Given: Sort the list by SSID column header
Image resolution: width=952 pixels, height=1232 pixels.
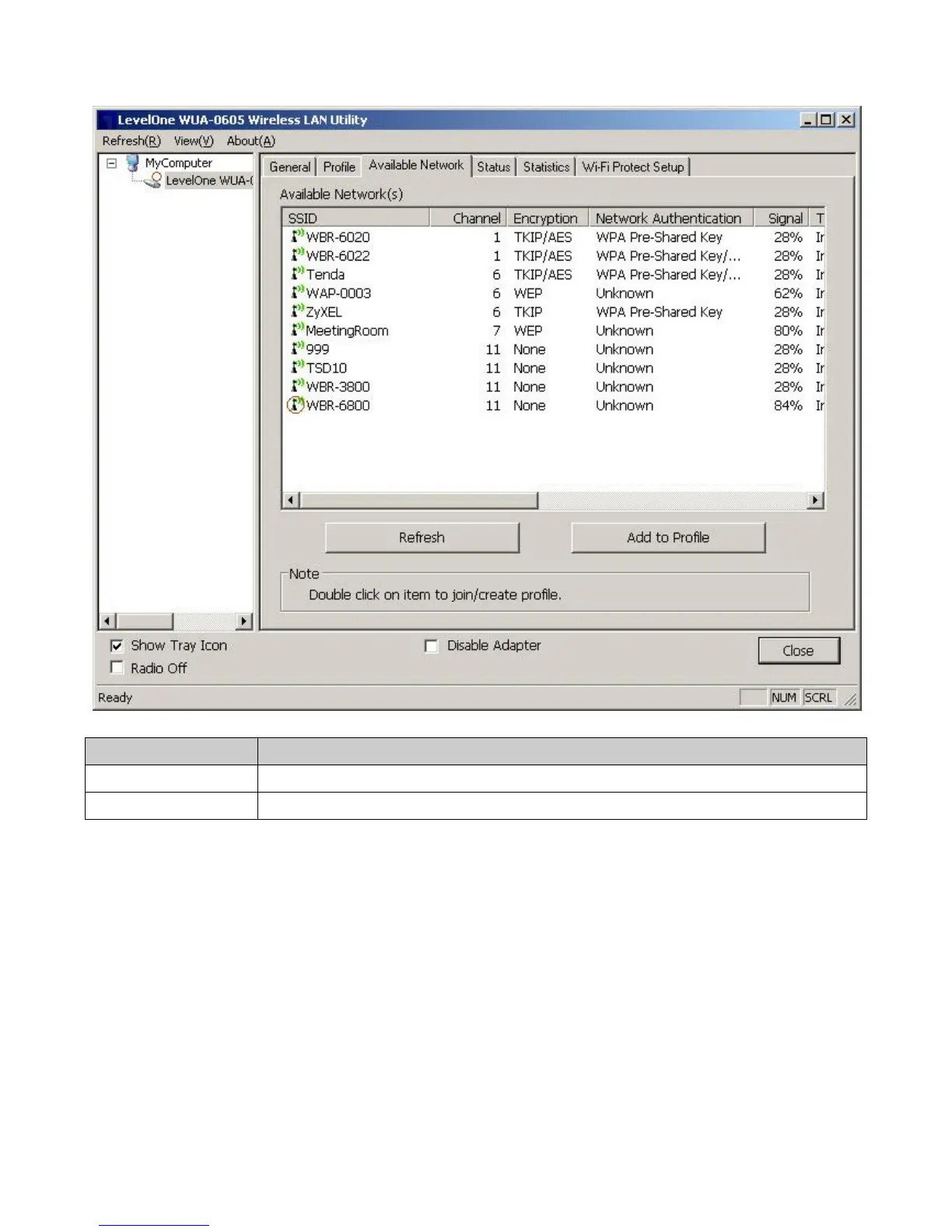Looking at the screenshot, I should (356, 218).
